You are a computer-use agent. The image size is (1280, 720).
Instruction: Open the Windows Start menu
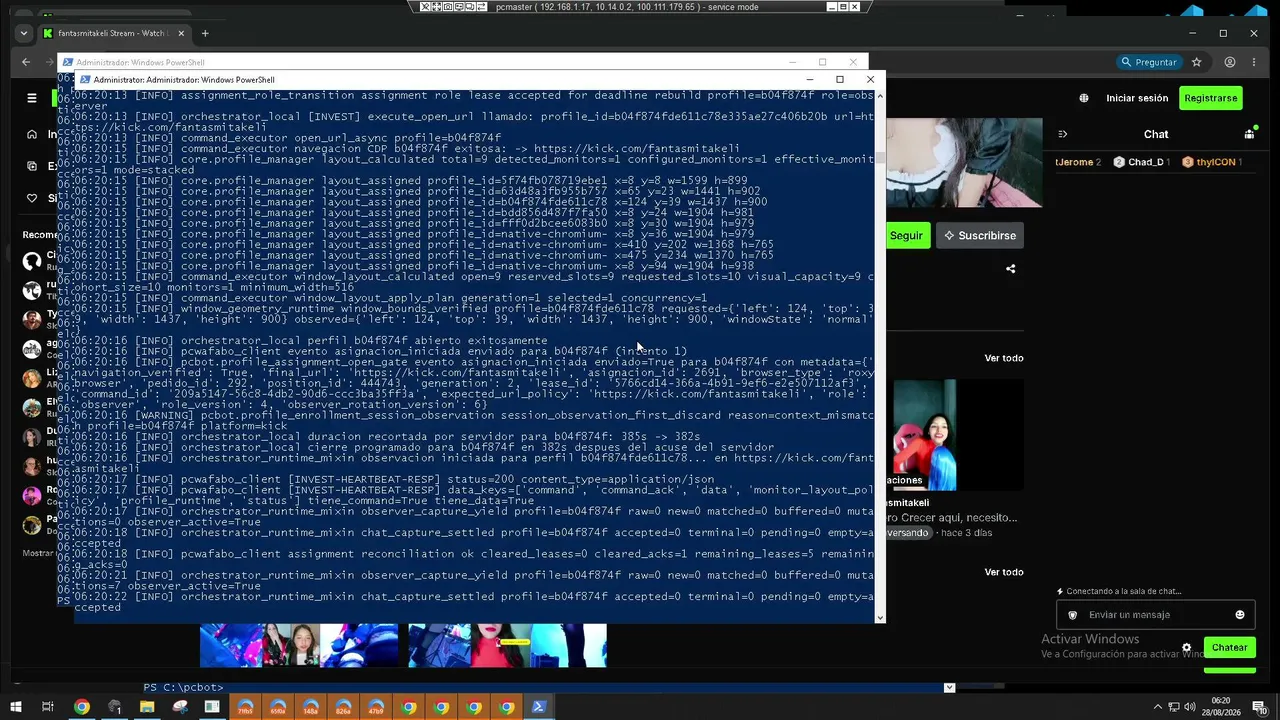point(18,707)
